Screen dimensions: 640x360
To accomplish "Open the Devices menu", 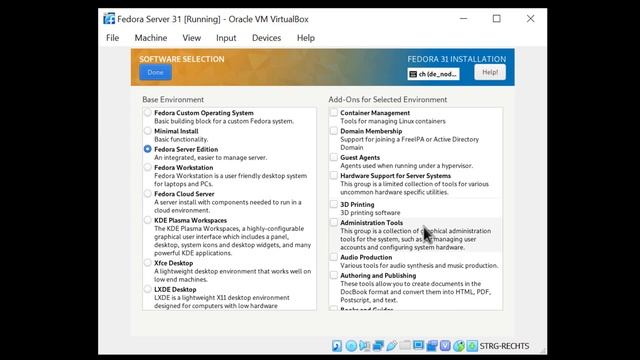I will (267, 38).
